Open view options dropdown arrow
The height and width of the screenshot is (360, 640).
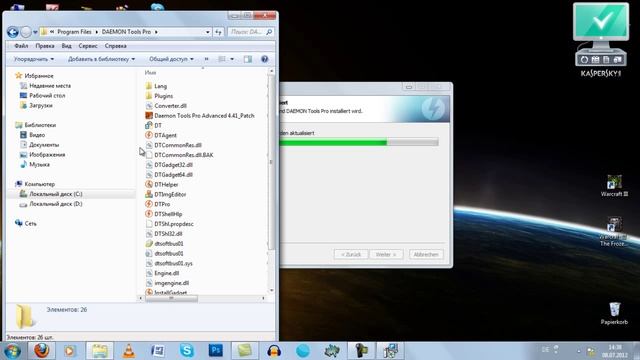232,59
